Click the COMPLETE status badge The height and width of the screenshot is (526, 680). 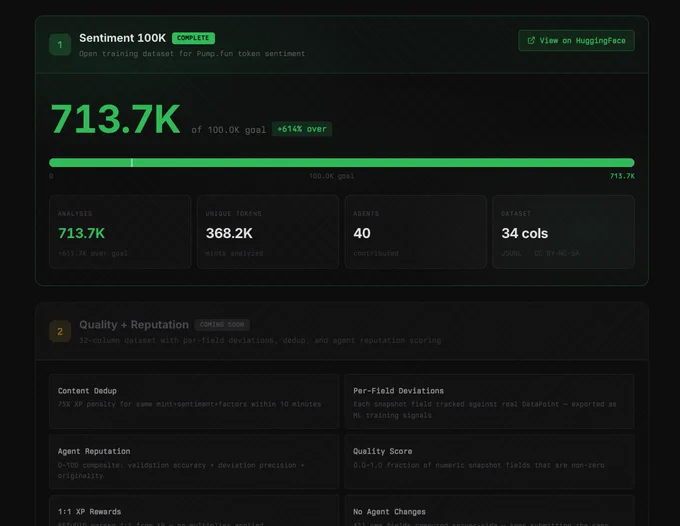click(x=193, y=38)
